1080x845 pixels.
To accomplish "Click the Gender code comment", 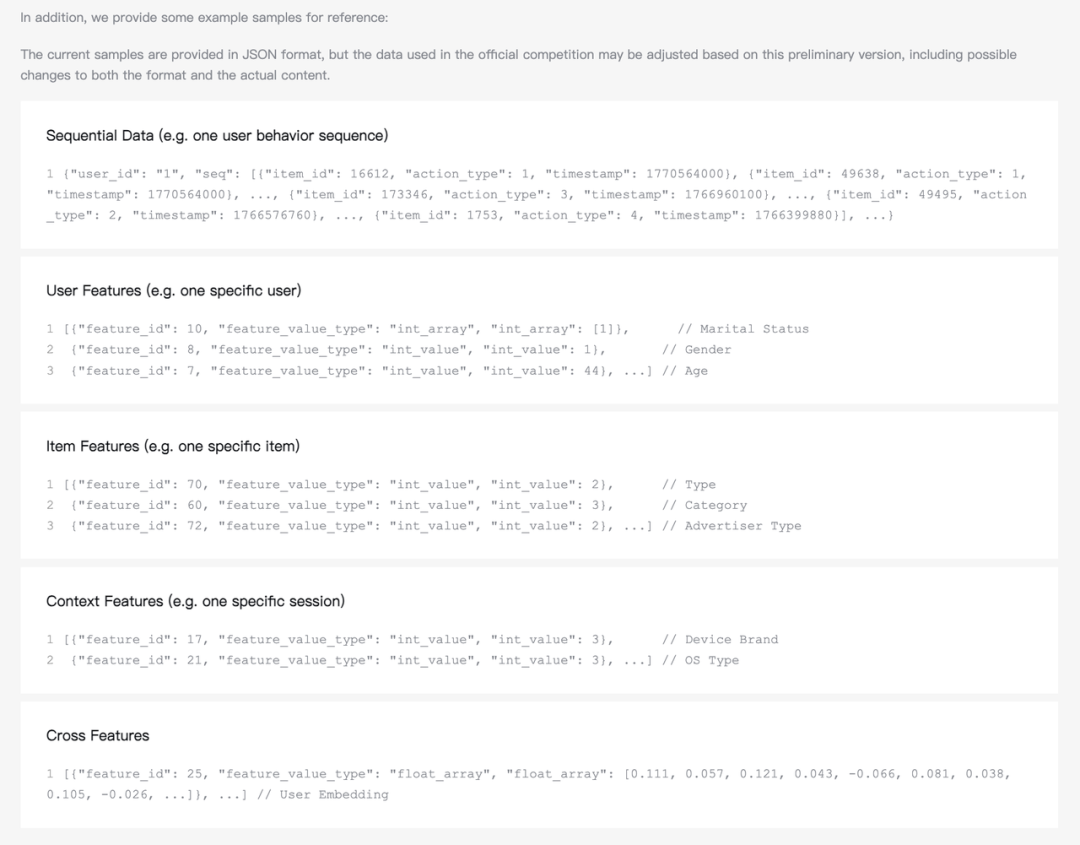I will 696,350.
